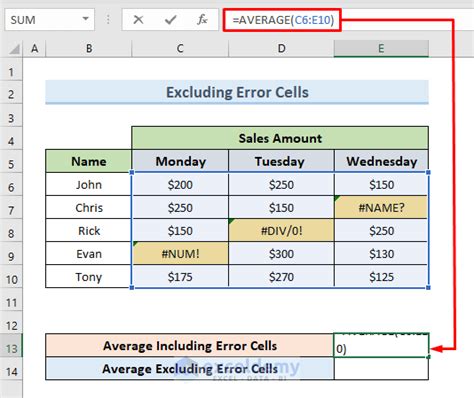Image resolution: width=474 pixels, height=398 pixels.
Task: Select the cell containing Evan
Action: [89, 254]
